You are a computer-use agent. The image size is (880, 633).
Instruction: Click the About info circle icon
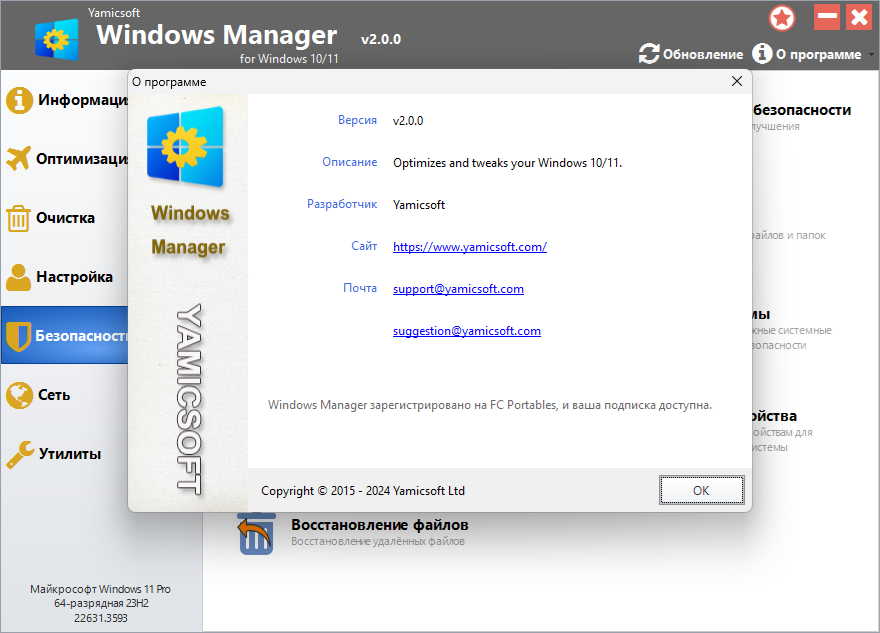coord(762,54)
